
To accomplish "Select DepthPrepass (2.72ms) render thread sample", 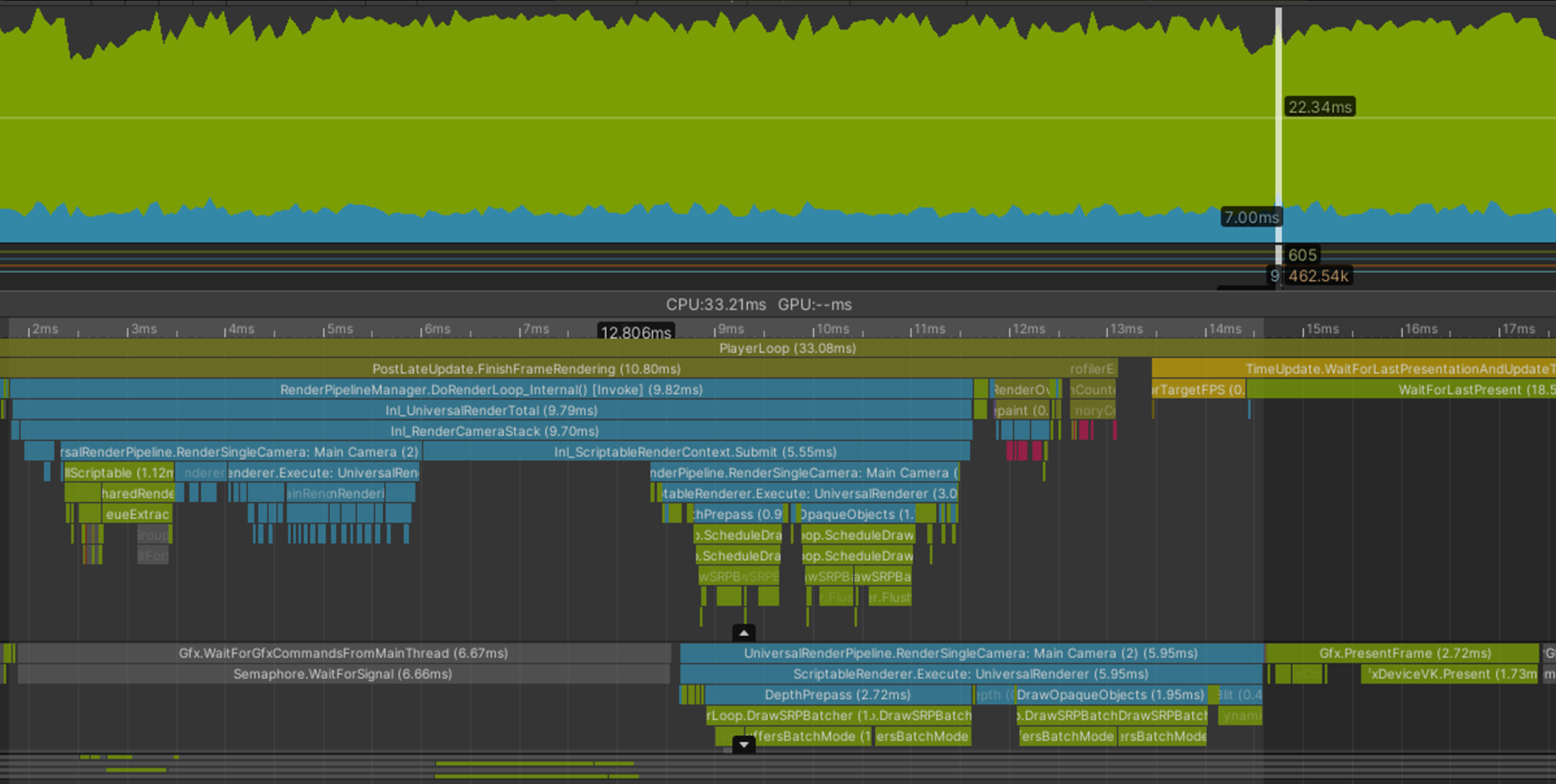I will coord(837,695).
